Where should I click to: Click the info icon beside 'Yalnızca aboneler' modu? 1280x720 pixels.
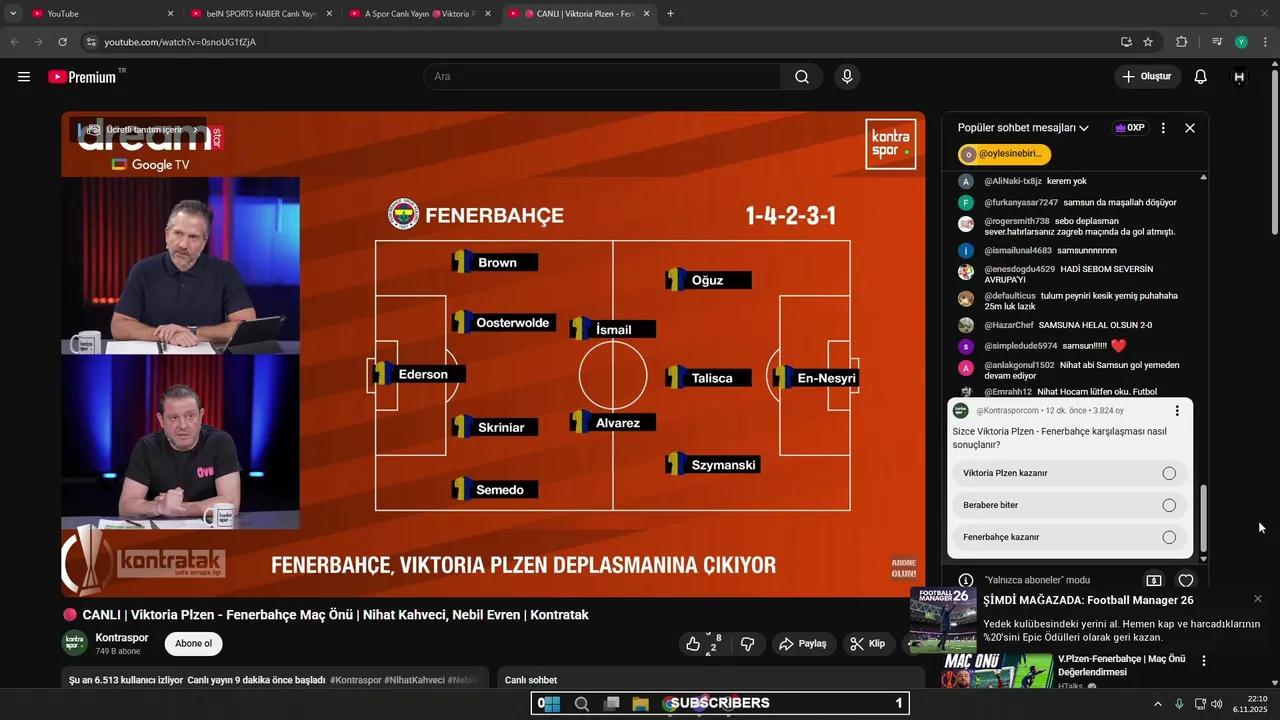coord(966,580)
